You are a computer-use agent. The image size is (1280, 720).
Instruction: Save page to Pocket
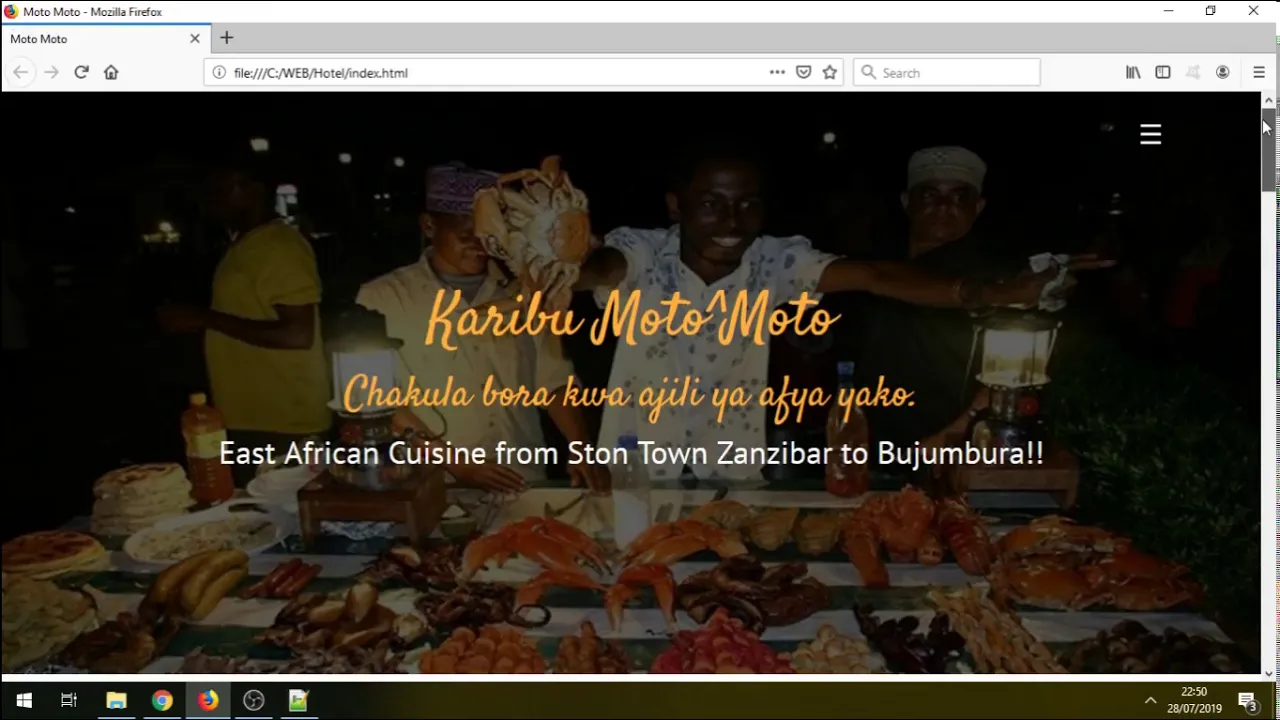803,72
